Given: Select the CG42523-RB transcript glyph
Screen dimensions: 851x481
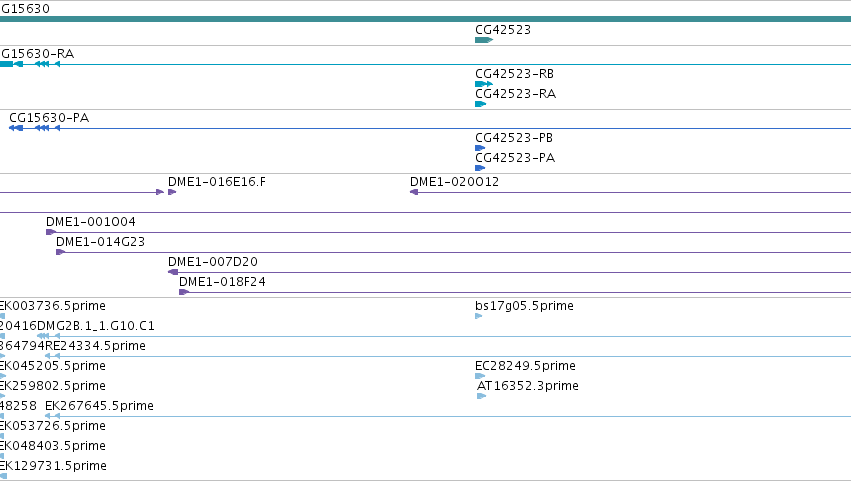Looking at the screenshot, I should coord(484,84).
